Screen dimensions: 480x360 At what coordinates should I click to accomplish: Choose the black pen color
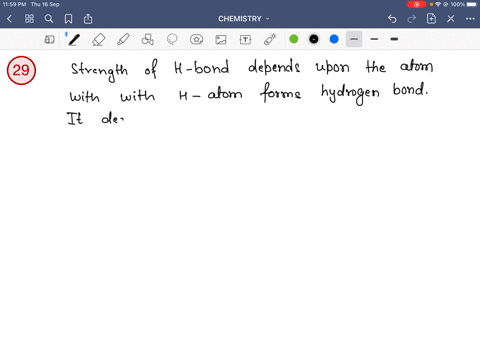tap(314, 39)
